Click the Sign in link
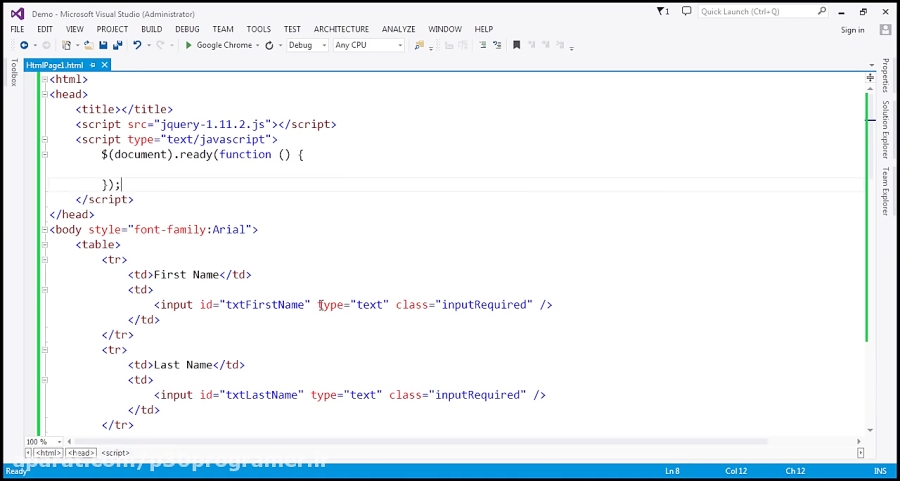 853,30
